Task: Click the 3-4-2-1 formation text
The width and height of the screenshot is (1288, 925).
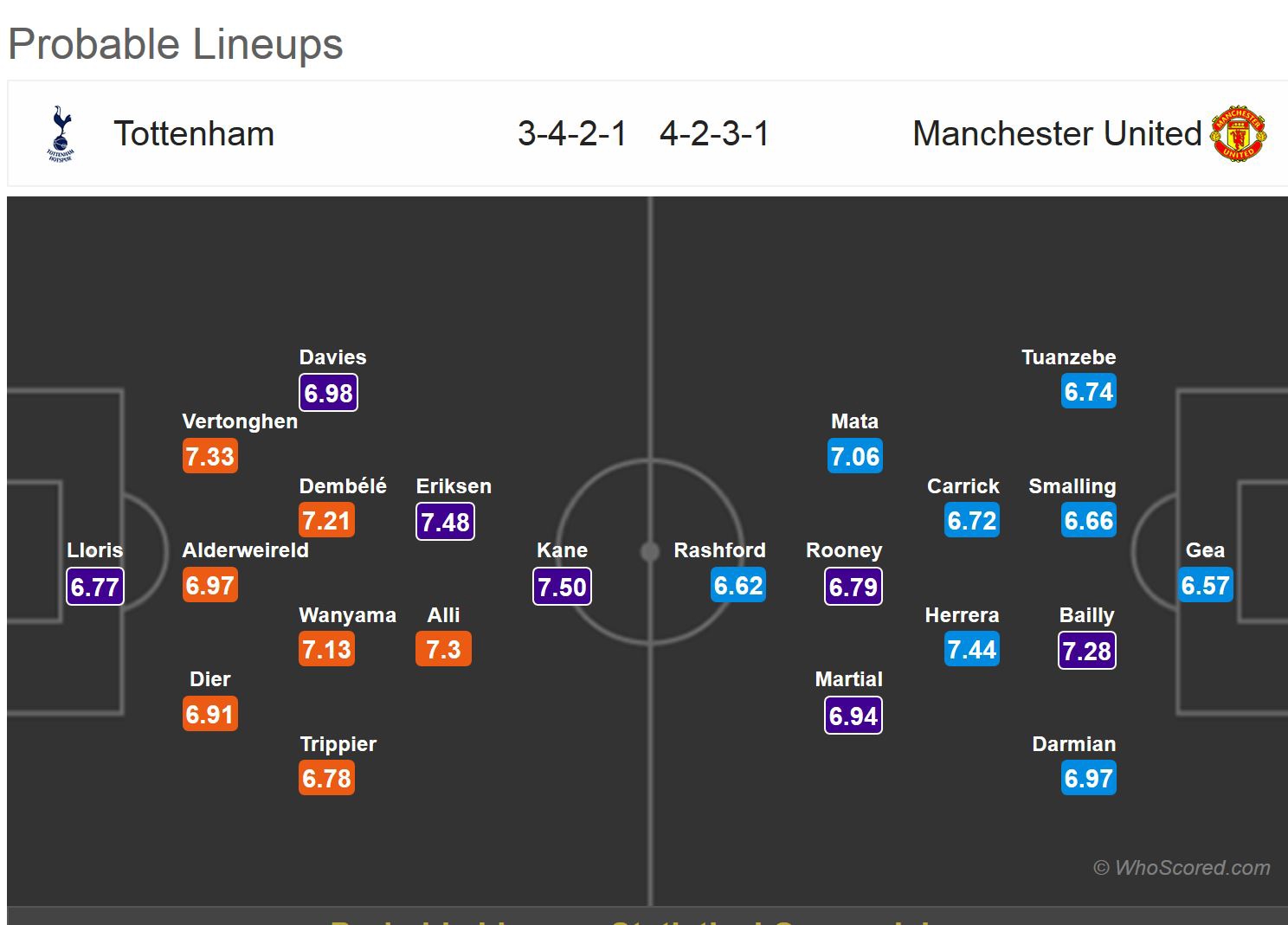Action: [572, 134]
